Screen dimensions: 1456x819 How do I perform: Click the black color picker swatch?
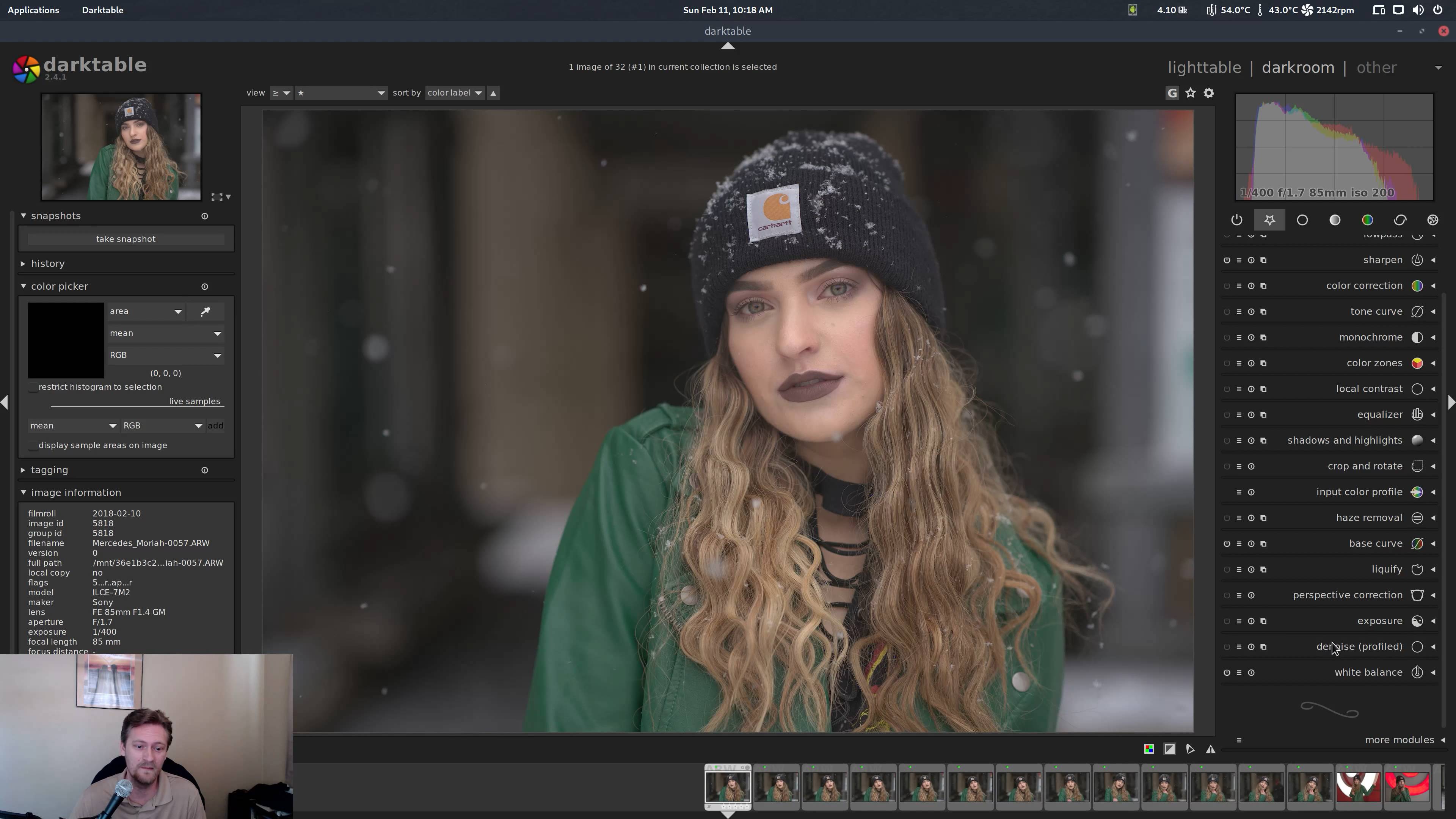click(66, 340)
